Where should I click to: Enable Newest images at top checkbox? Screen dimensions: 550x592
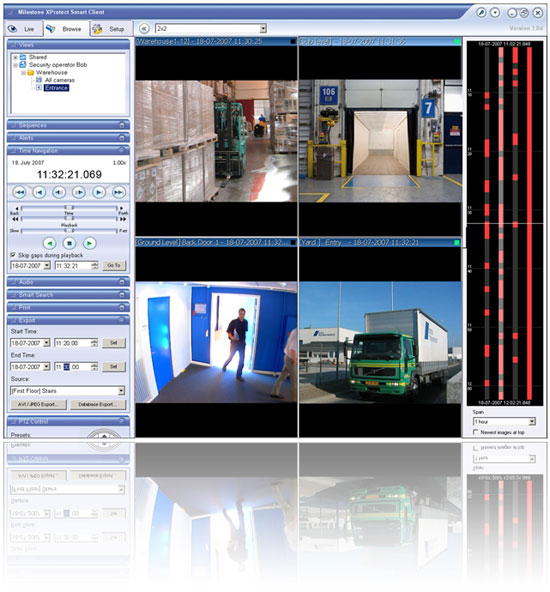476,432
